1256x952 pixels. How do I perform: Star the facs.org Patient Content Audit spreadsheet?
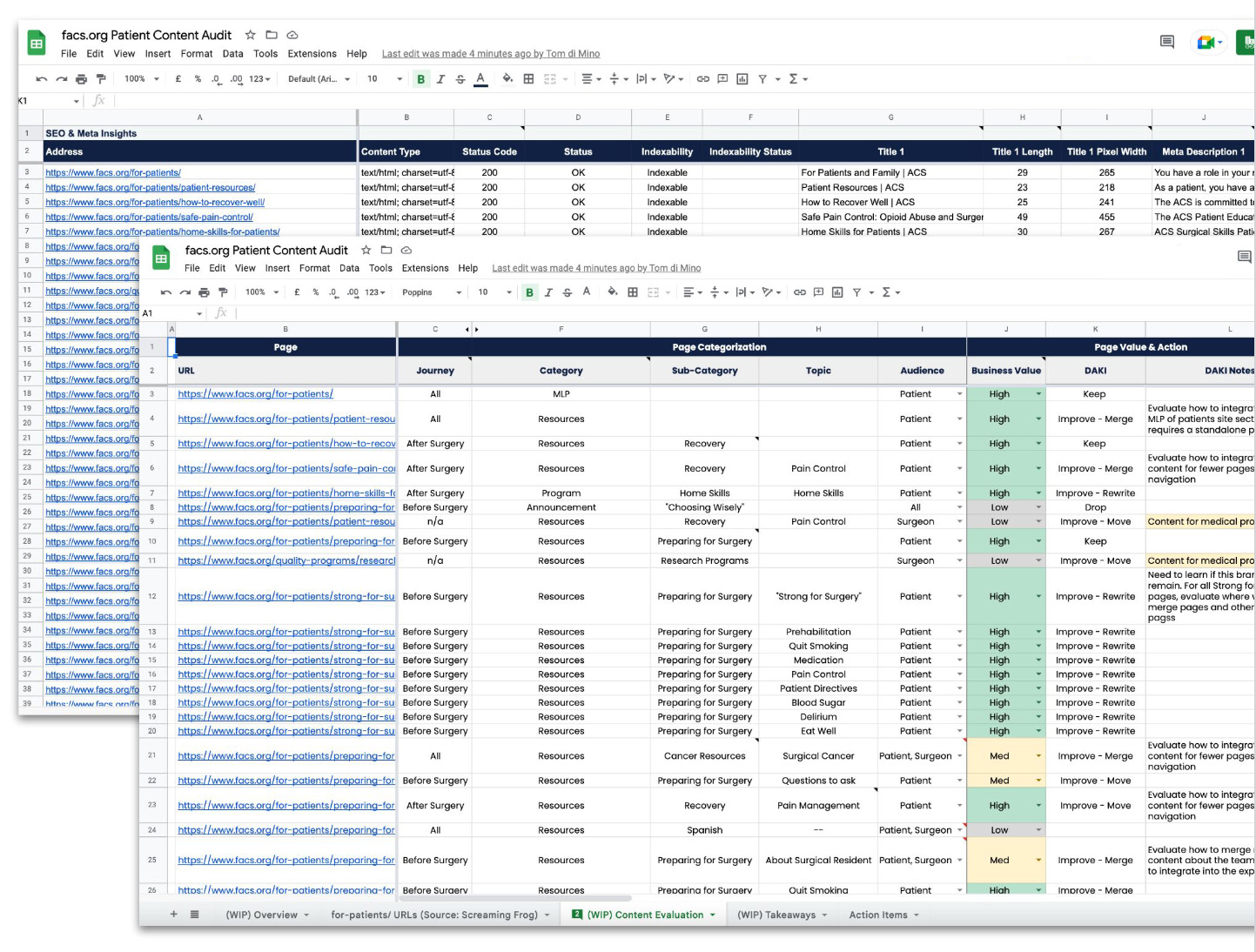point(366,250)
